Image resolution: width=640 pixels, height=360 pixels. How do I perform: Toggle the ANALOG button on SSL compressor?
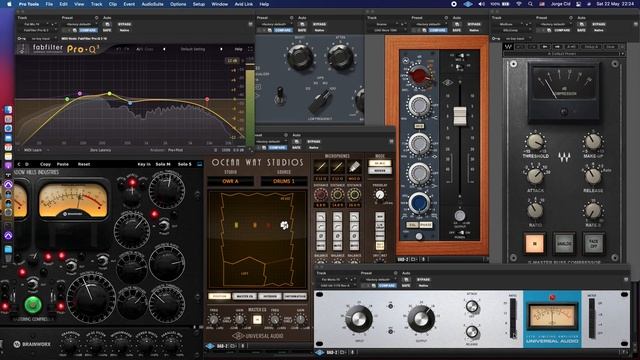coord(564,244)
